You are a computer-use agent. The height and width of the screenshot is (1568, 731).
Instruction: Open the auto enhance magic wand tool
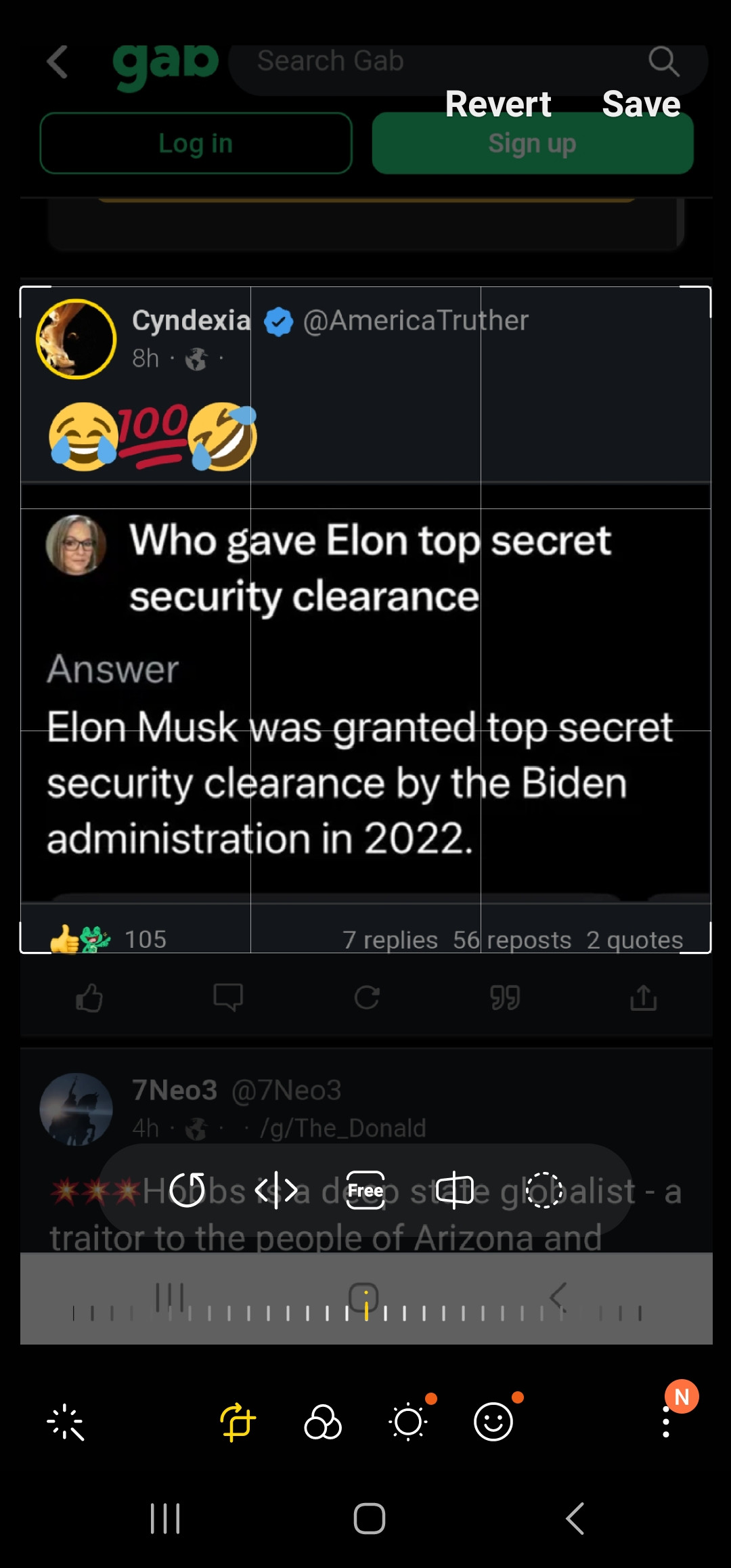[66, 1422]
